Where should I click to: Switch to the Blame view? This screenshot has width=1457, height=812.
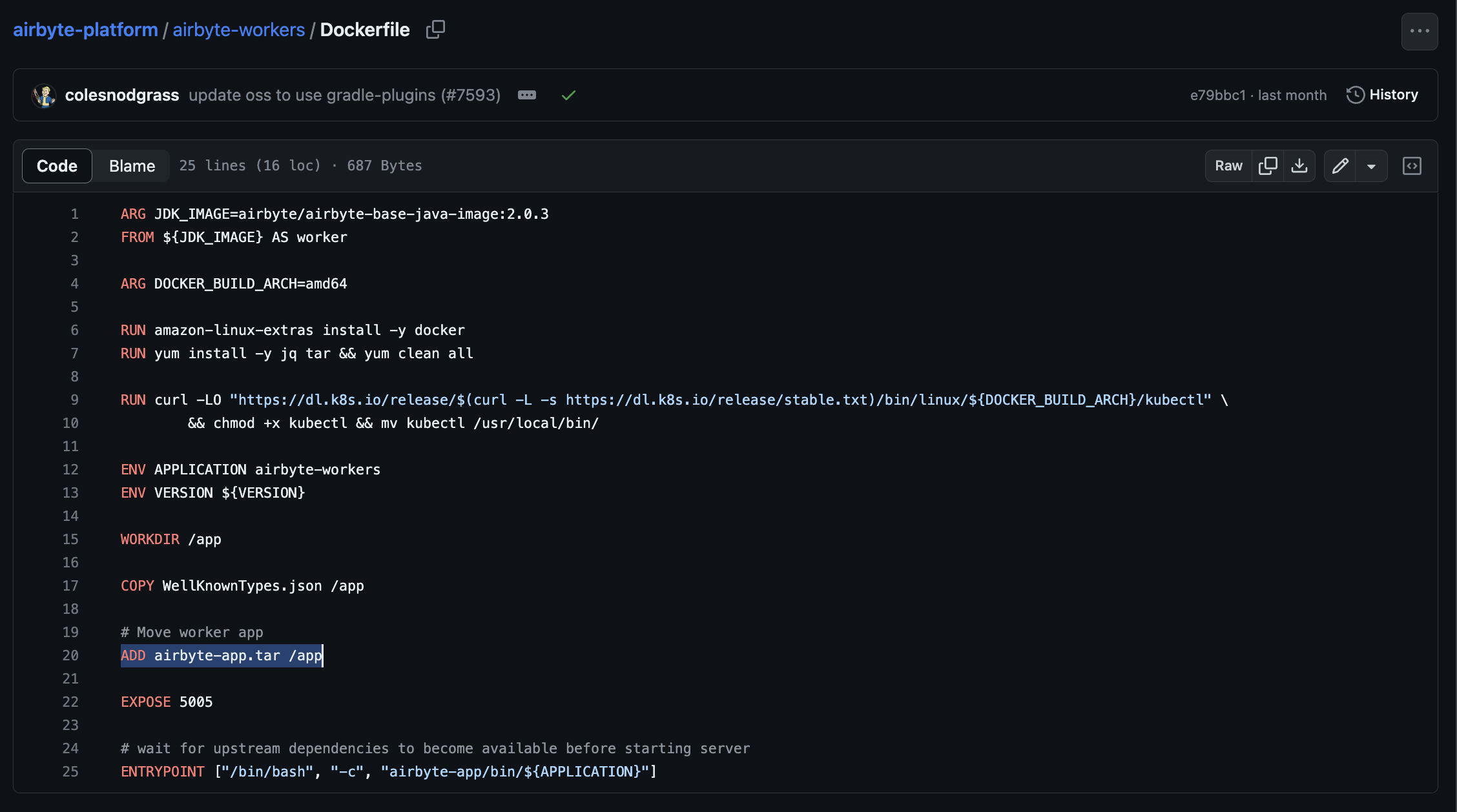click(x=131, y=166)
